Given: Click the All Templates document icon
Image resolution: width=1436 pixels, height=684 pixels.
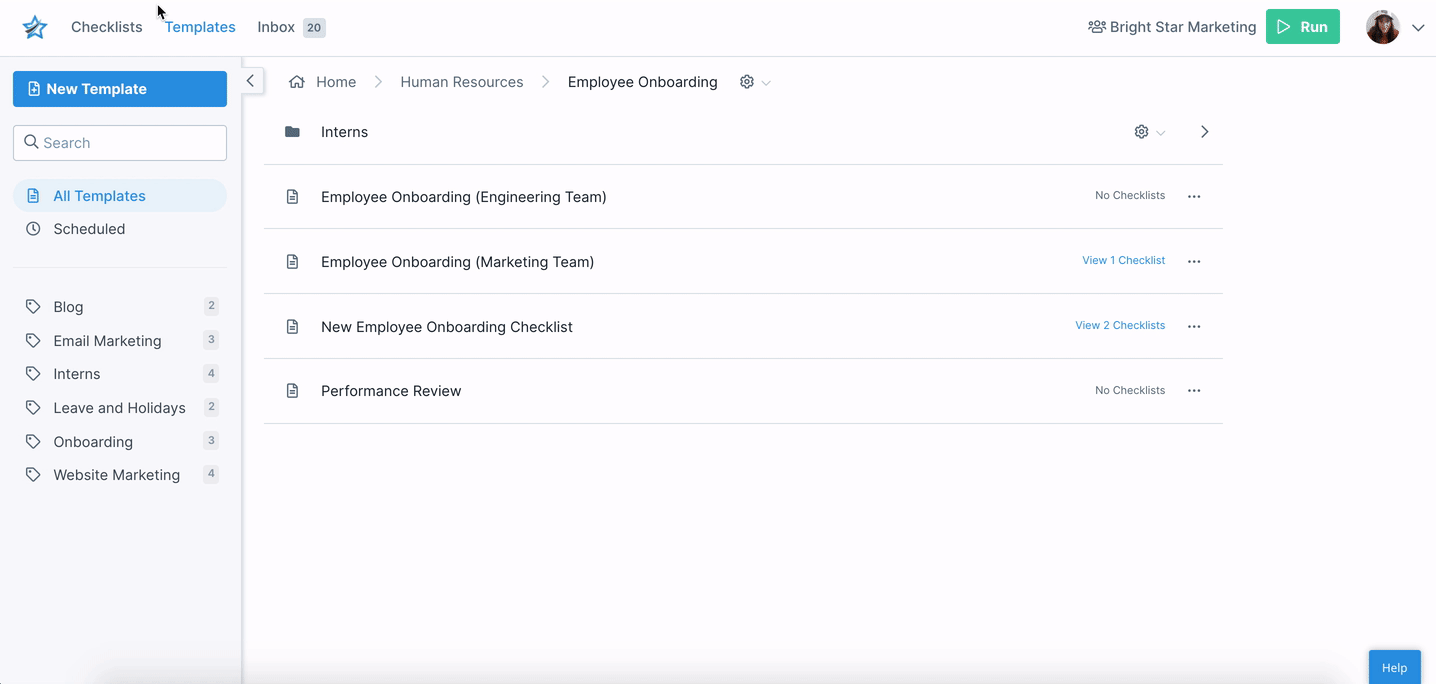Looking at the screenshot, I should point(33,196).
